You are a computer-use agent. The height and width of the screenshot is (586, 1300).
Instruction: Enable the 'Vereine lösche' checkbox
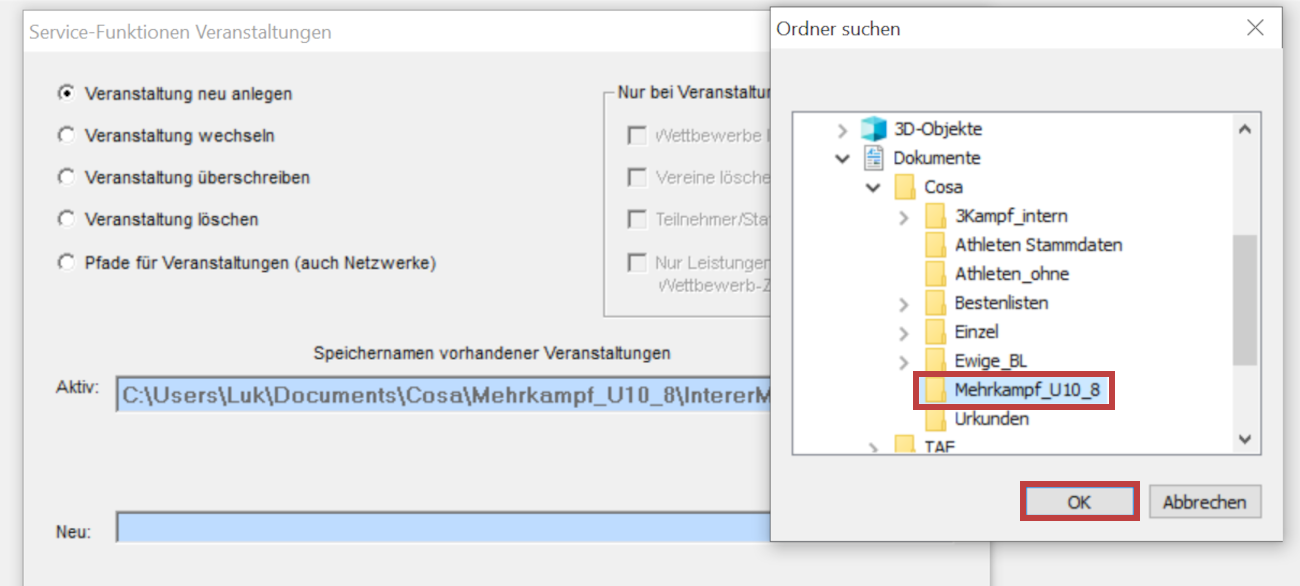(x=636, y=177)
